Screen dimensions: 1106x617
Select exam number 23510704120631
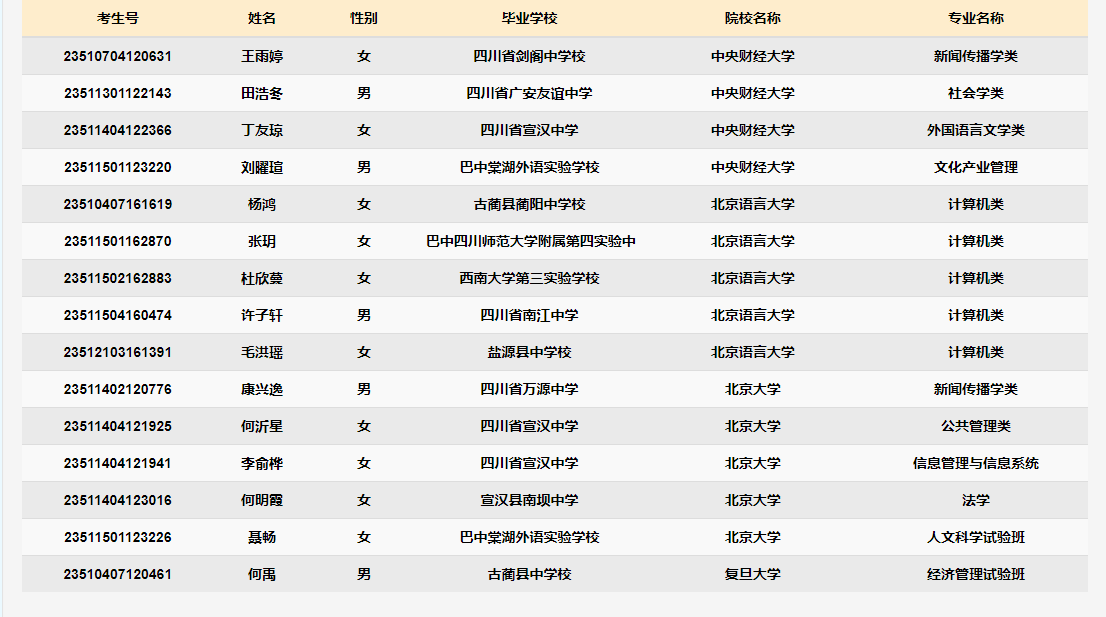tap(118, 56)
